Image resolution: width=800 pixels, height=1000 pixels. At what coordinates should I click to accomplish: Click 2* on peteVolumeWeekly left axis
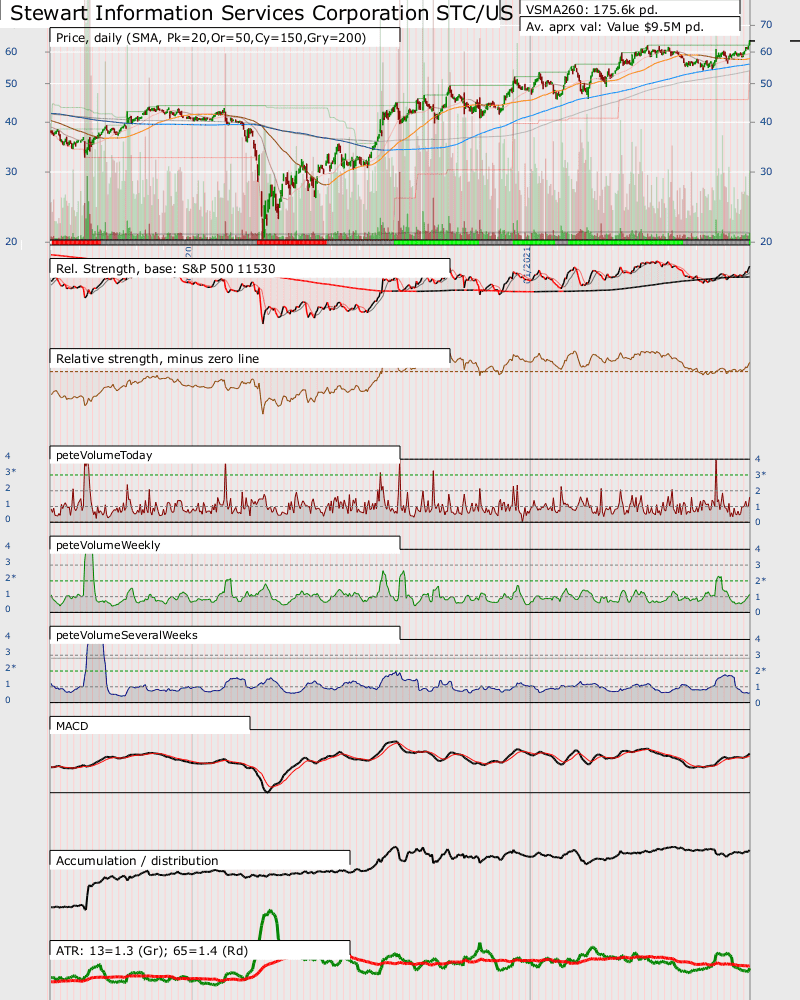click(10, 577)
